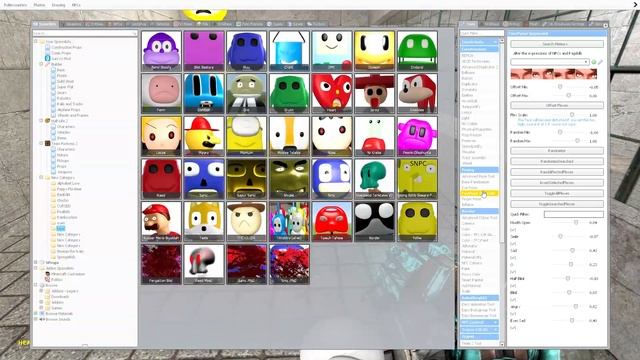Select the colorful Teletubbies group thumbnail
The height and width of the screenshot is (360, 640).
(289, 221)
